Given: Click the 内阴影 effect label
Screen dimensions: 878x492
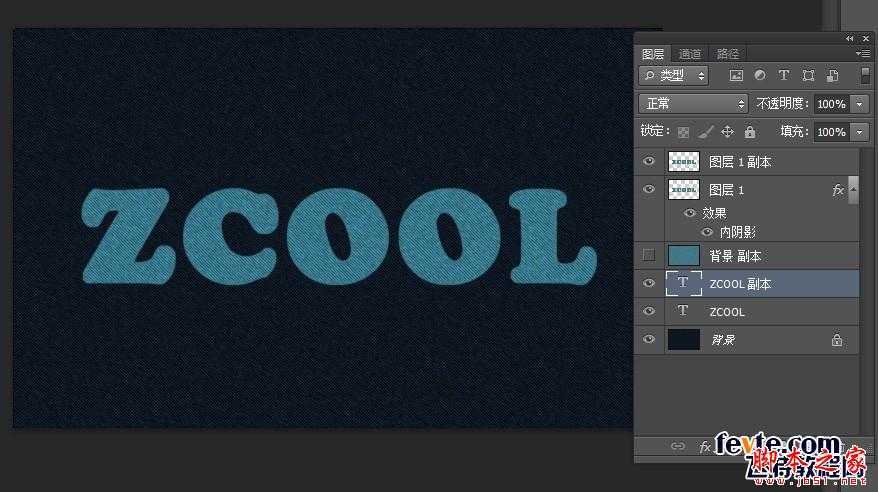Looking at the screenshot, I should click(x=737, y=232).
